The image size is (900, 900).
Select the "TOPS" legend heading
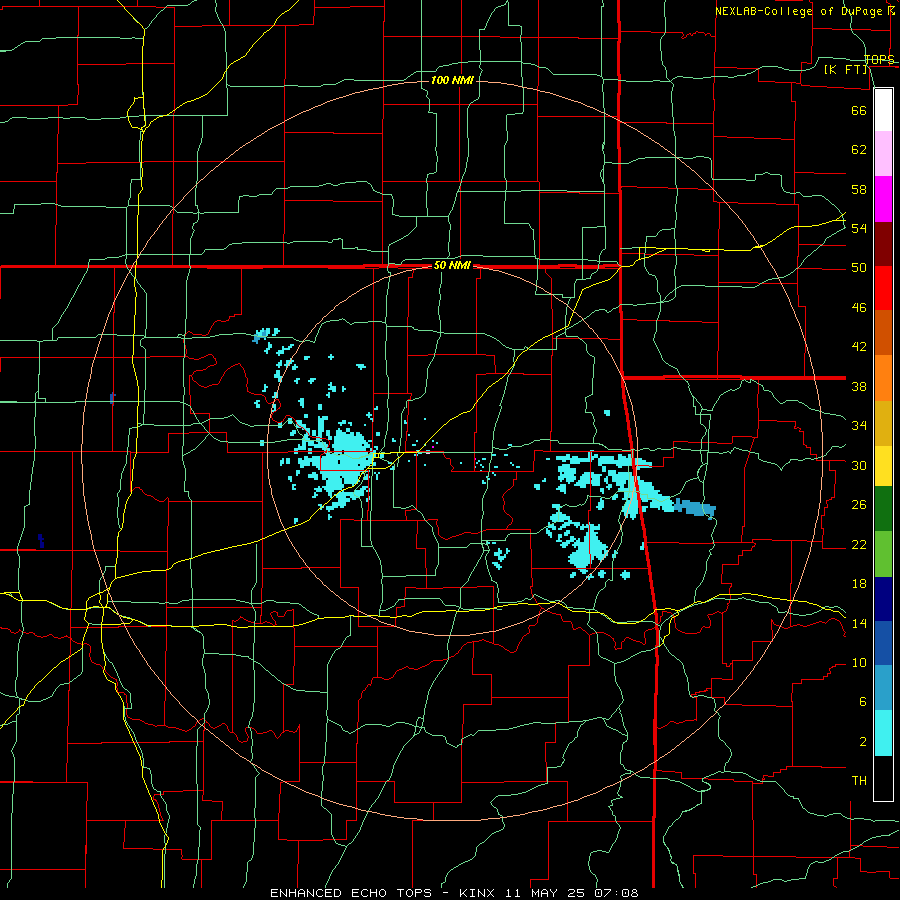pos(879,60)
